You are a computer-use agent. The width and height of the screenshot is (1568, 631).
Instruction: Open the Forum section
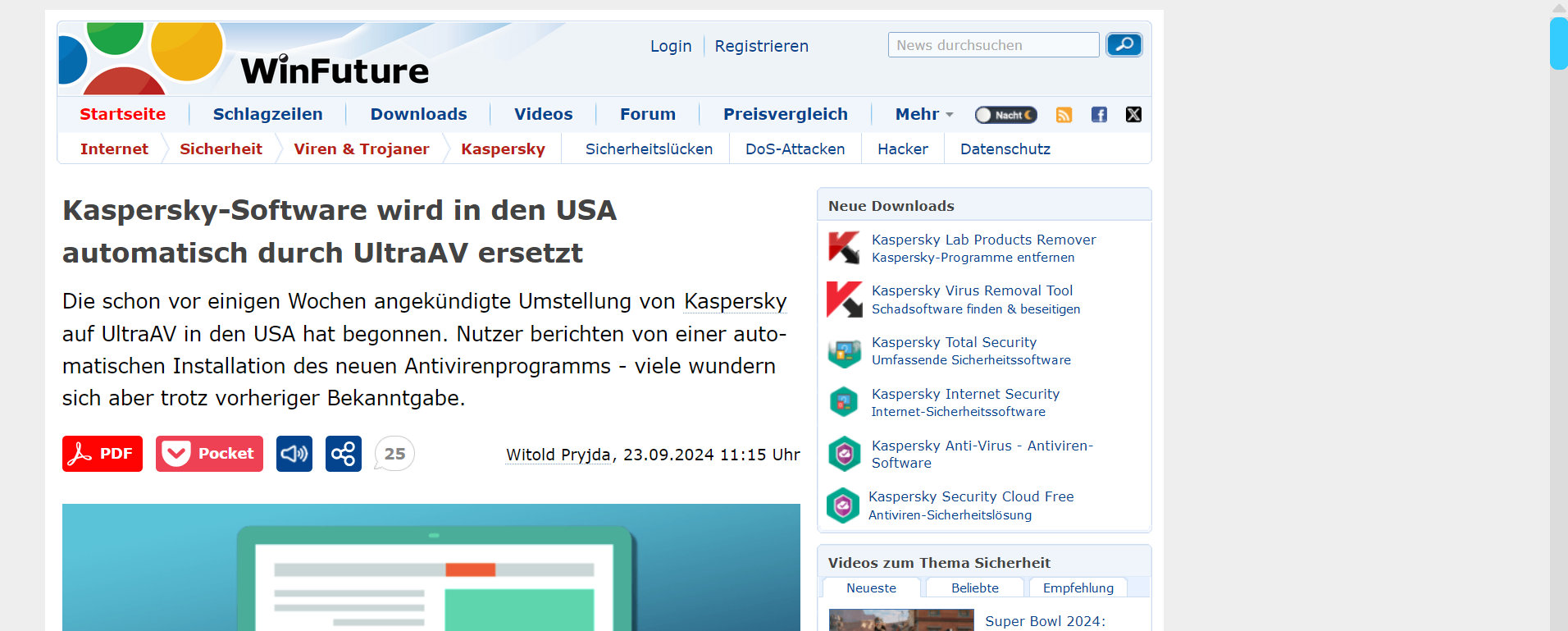648,114
